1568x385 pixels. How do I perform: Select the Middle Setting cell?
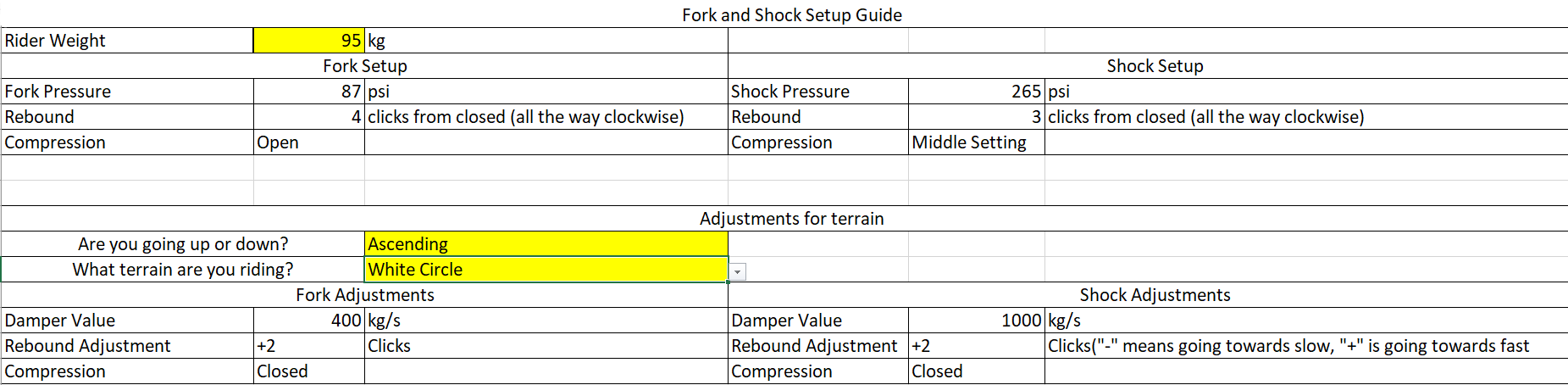[x=977, y=142]
